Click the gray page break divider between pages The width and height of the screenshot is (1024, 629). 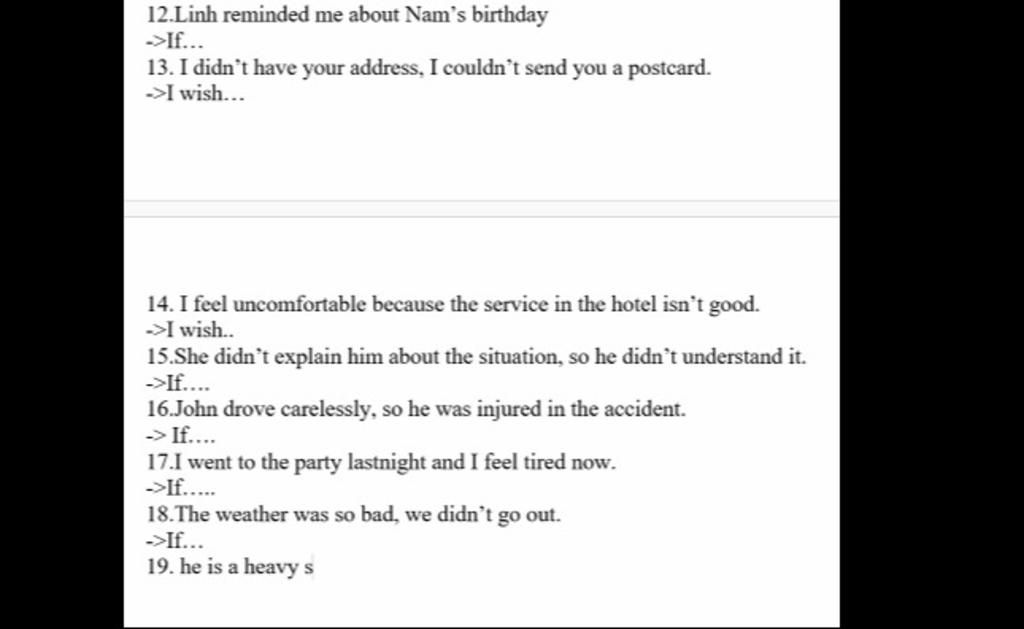pyautogui.click(x=481, y=209)
